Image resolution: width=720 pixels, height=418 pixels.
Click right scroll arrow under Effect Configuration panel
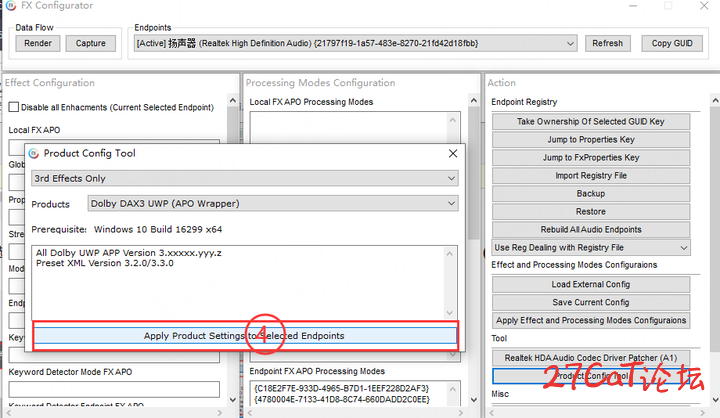tap(219, 412)
